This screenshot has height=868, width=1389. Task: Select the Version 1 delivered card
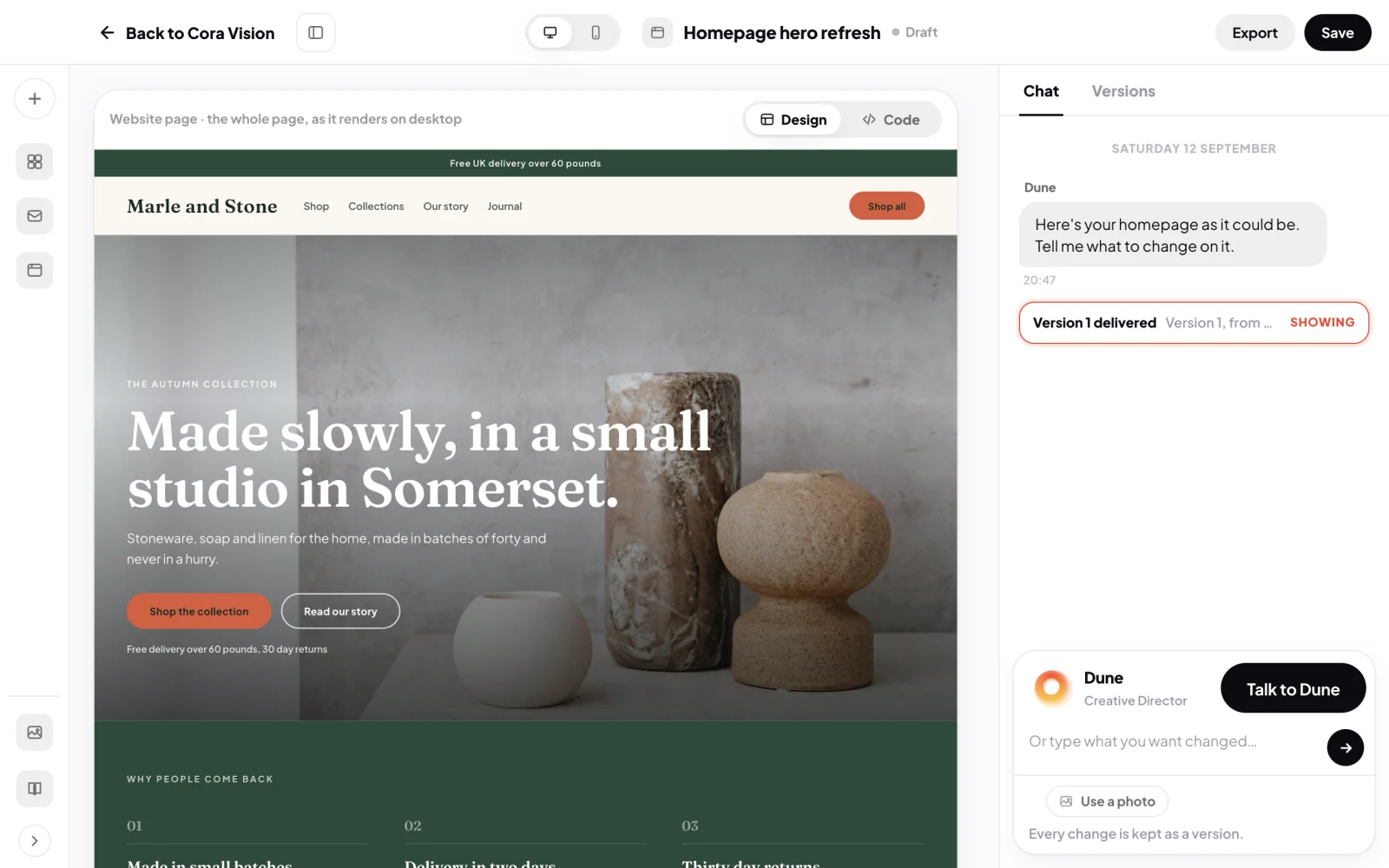point(1194,323)
